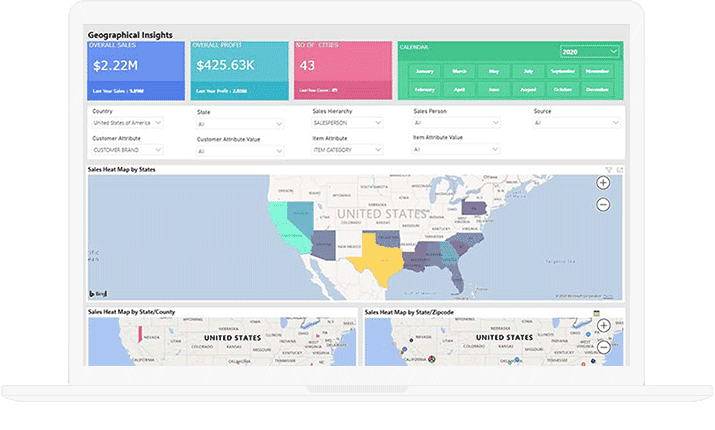Zoom out on the Sales Heat Map by States
715x430 pixels.
pos(603,204)
